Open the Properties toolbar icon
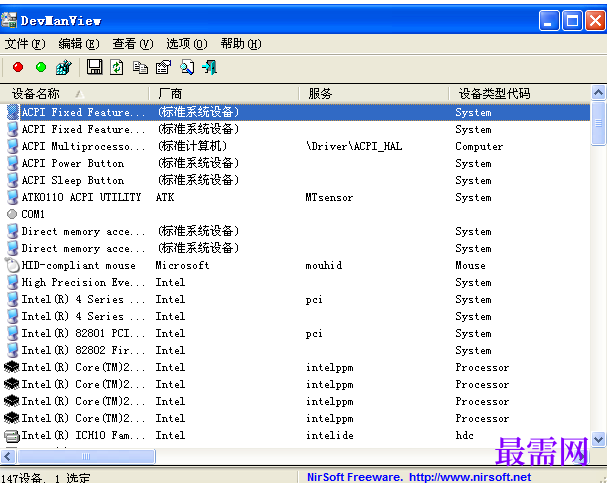Viewport: 607px width, 483px height. [x=163, y=67]
